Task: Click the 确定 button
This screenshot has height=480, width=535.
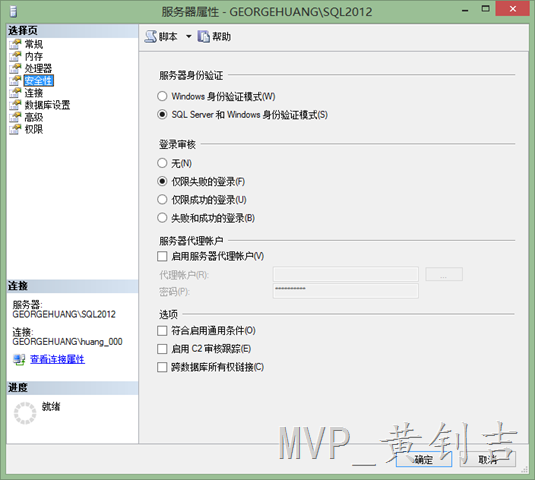Action: (424, 460)
